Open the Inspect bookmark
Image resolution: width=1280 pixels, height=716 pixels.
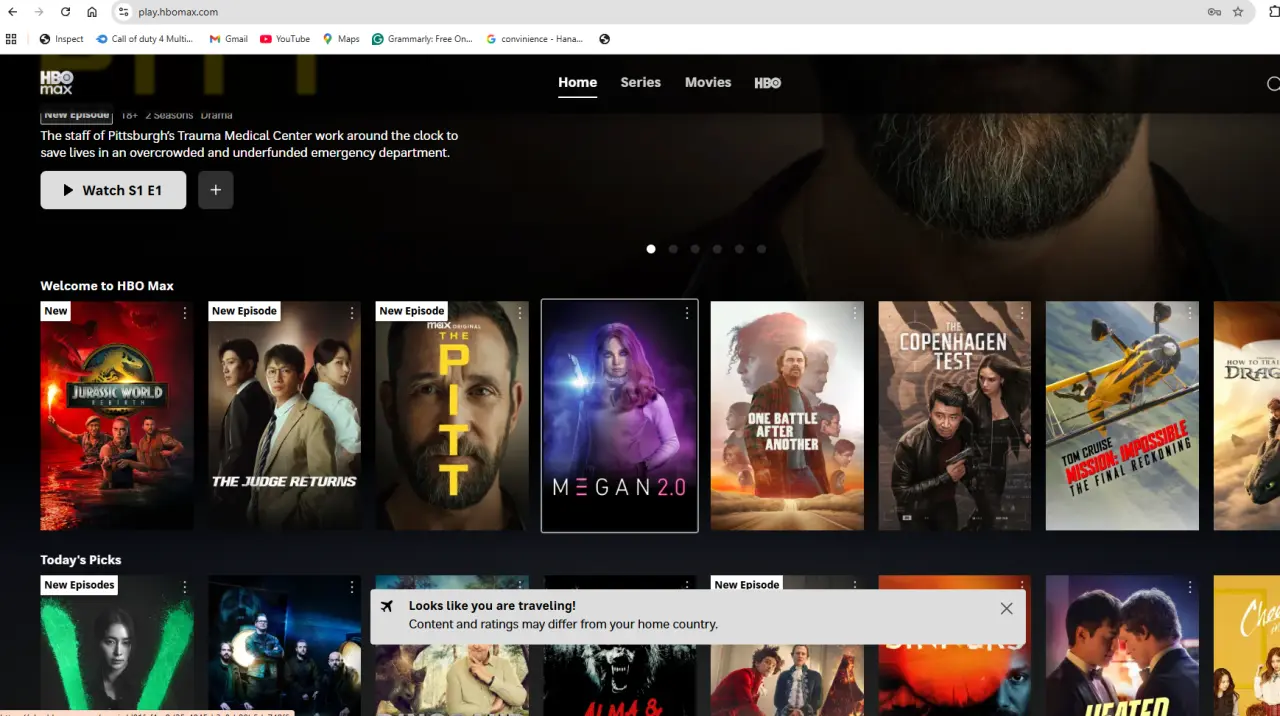tap(61, 39)
